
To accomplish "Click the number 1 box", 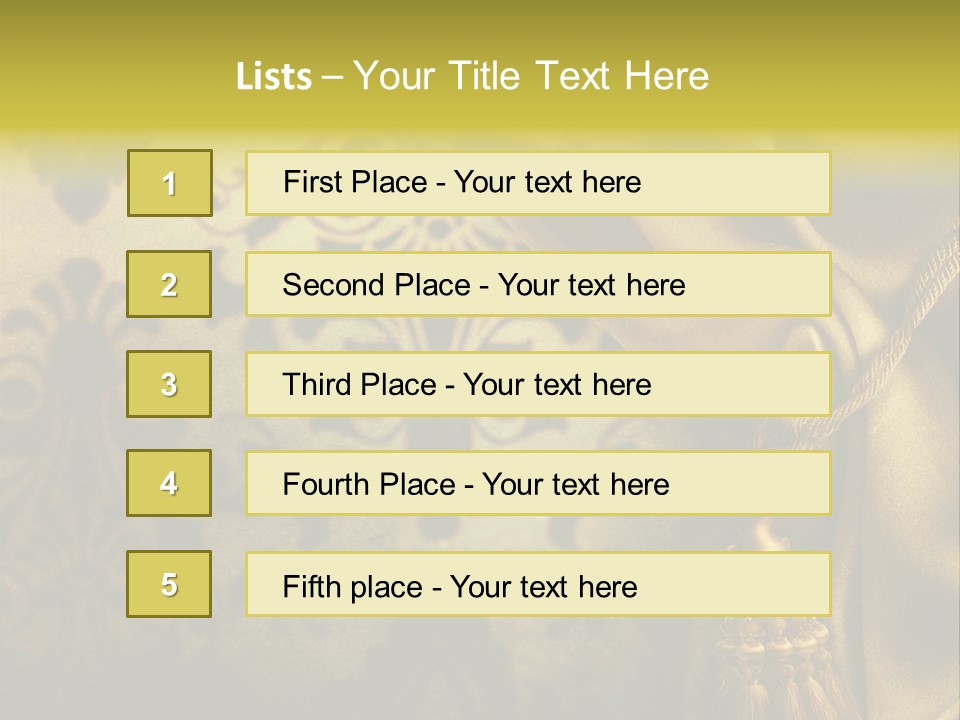I will point(169,183).
